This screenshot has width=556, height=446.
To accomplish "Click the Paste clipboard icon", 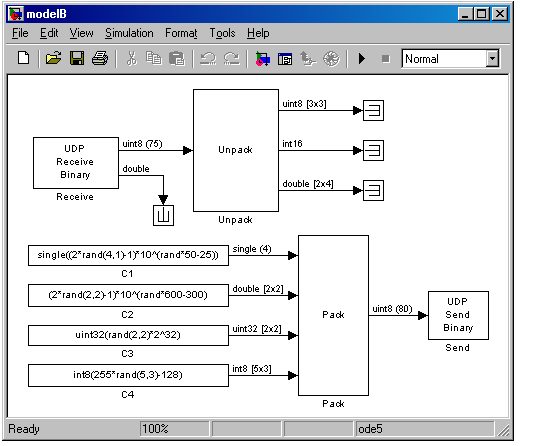I will tap(177, 58).
